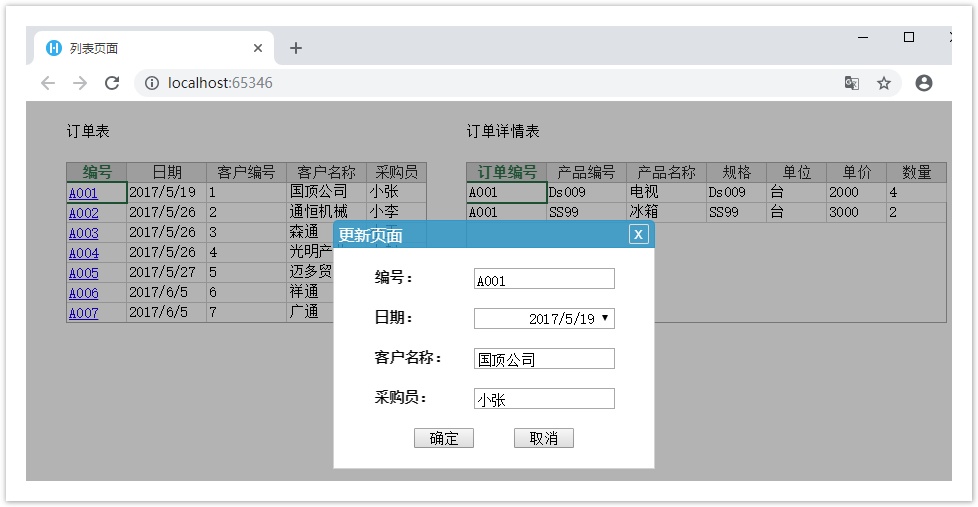Click the browser forward arrow
Image resolution: width=978 pixels, height=507 pixels.
(x=80, y=83)
